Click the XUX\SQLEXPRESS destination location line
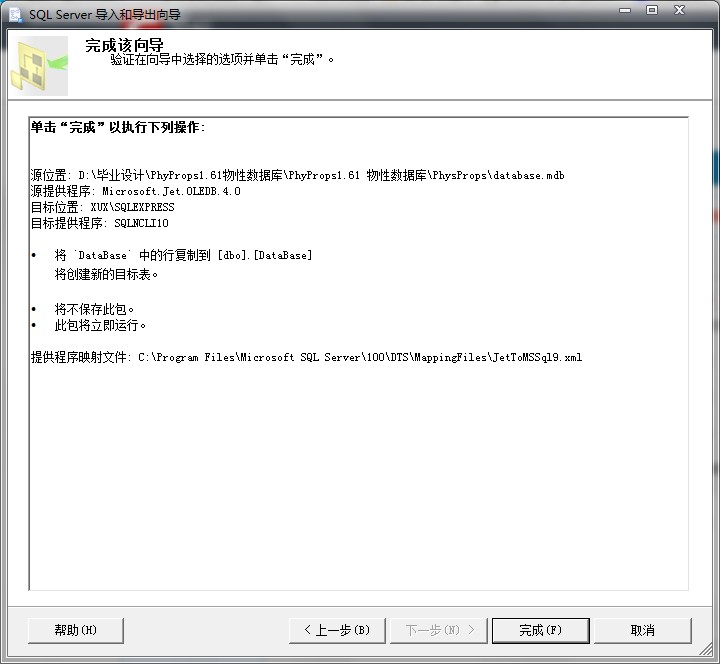 [x=102, y=207]
